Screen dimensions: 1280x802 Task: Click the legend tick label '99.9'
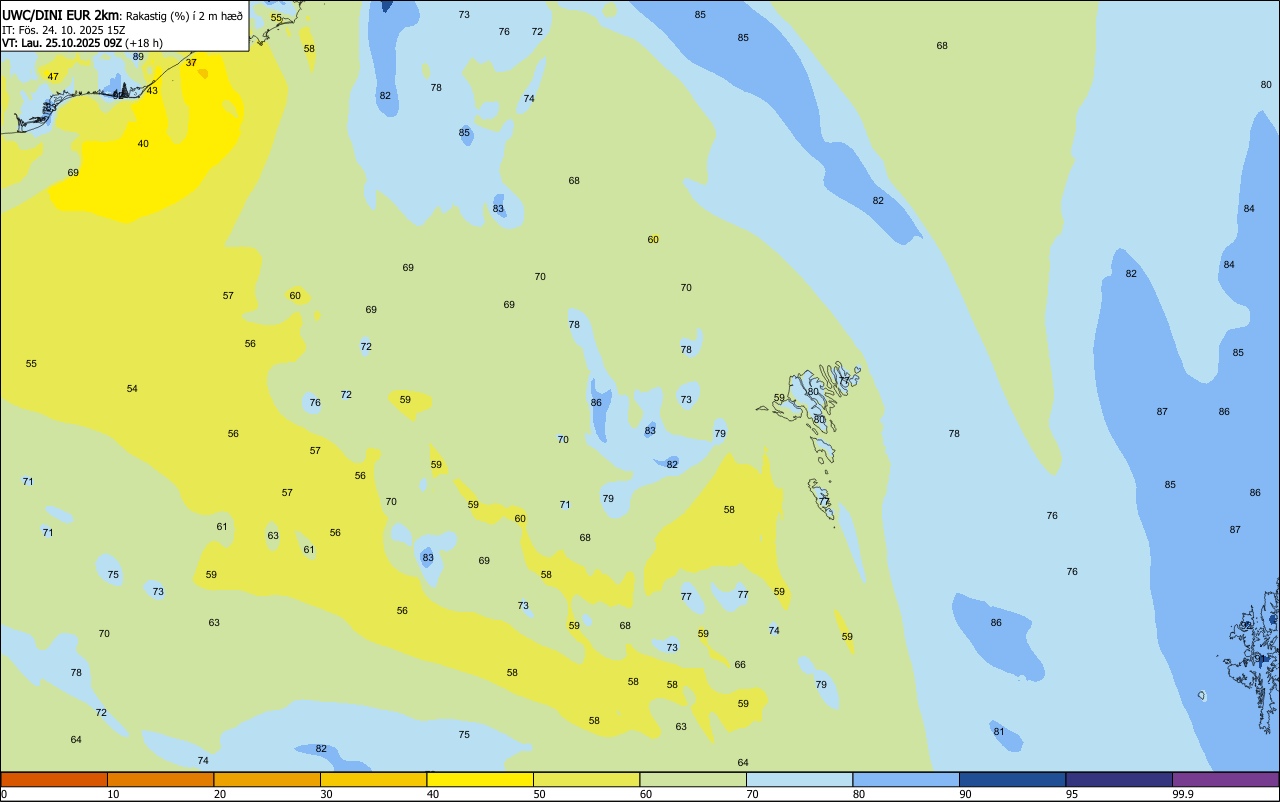1183,794
